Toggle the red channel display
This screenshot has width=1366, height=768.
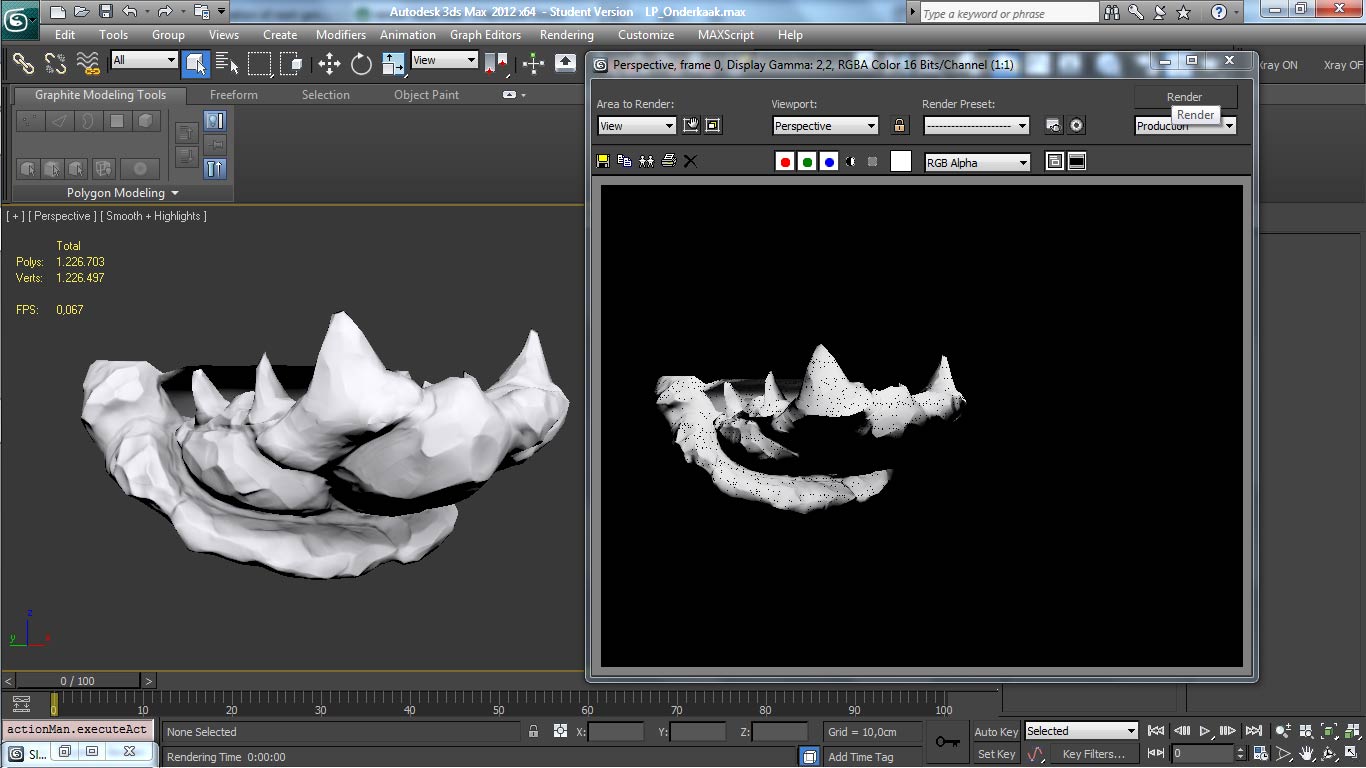pyautogui.click(x=785, y=162)
